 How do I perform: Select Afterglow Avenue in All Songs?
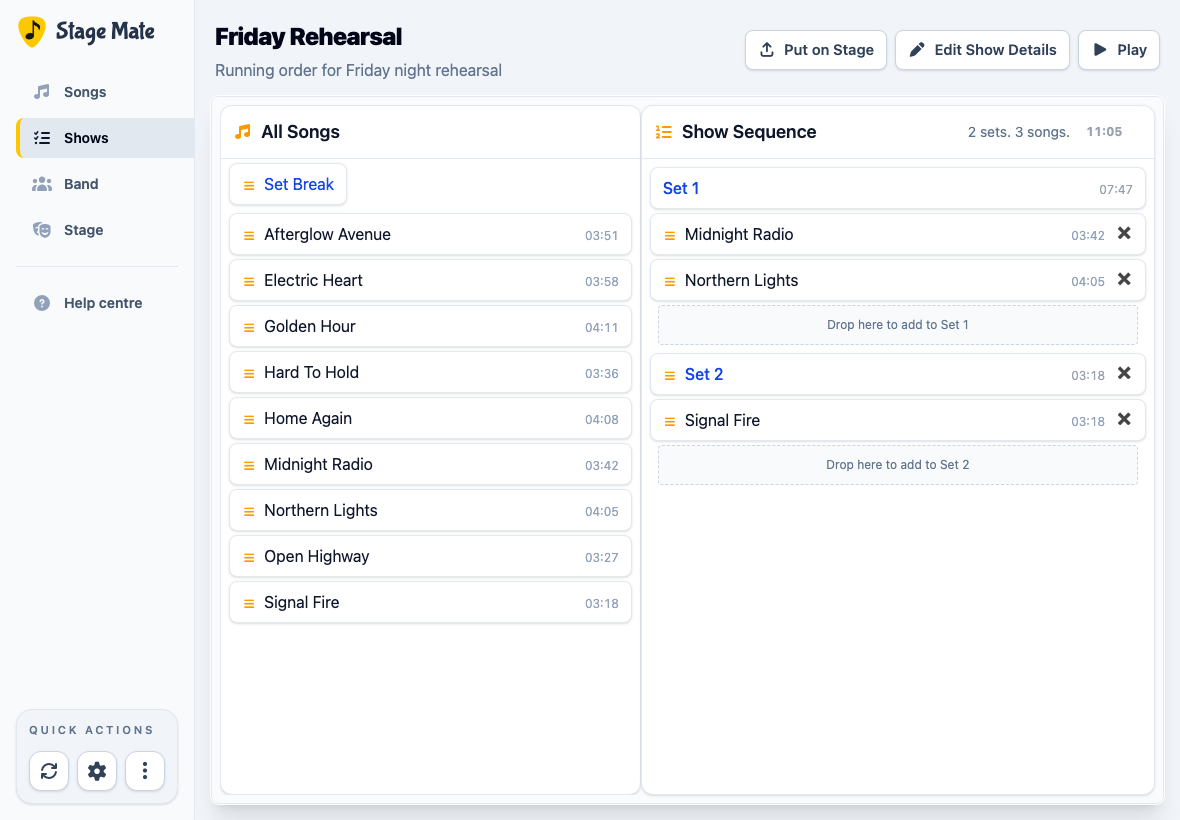[x=430, y=235]
